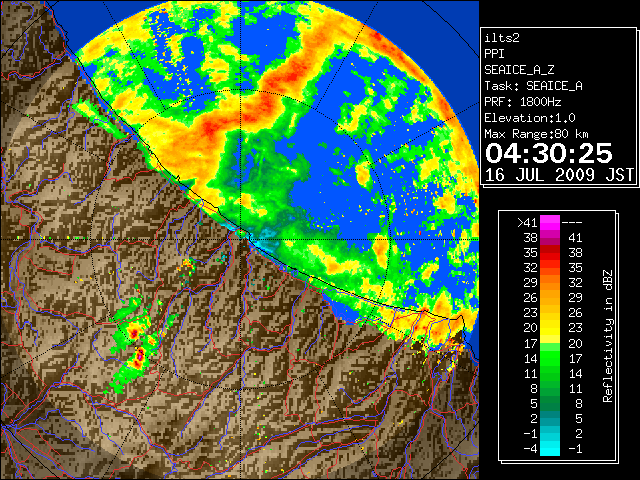
Task: Click the 'Max Range:80 km' text
Action: pyautogui.click(x=536, y=134)
